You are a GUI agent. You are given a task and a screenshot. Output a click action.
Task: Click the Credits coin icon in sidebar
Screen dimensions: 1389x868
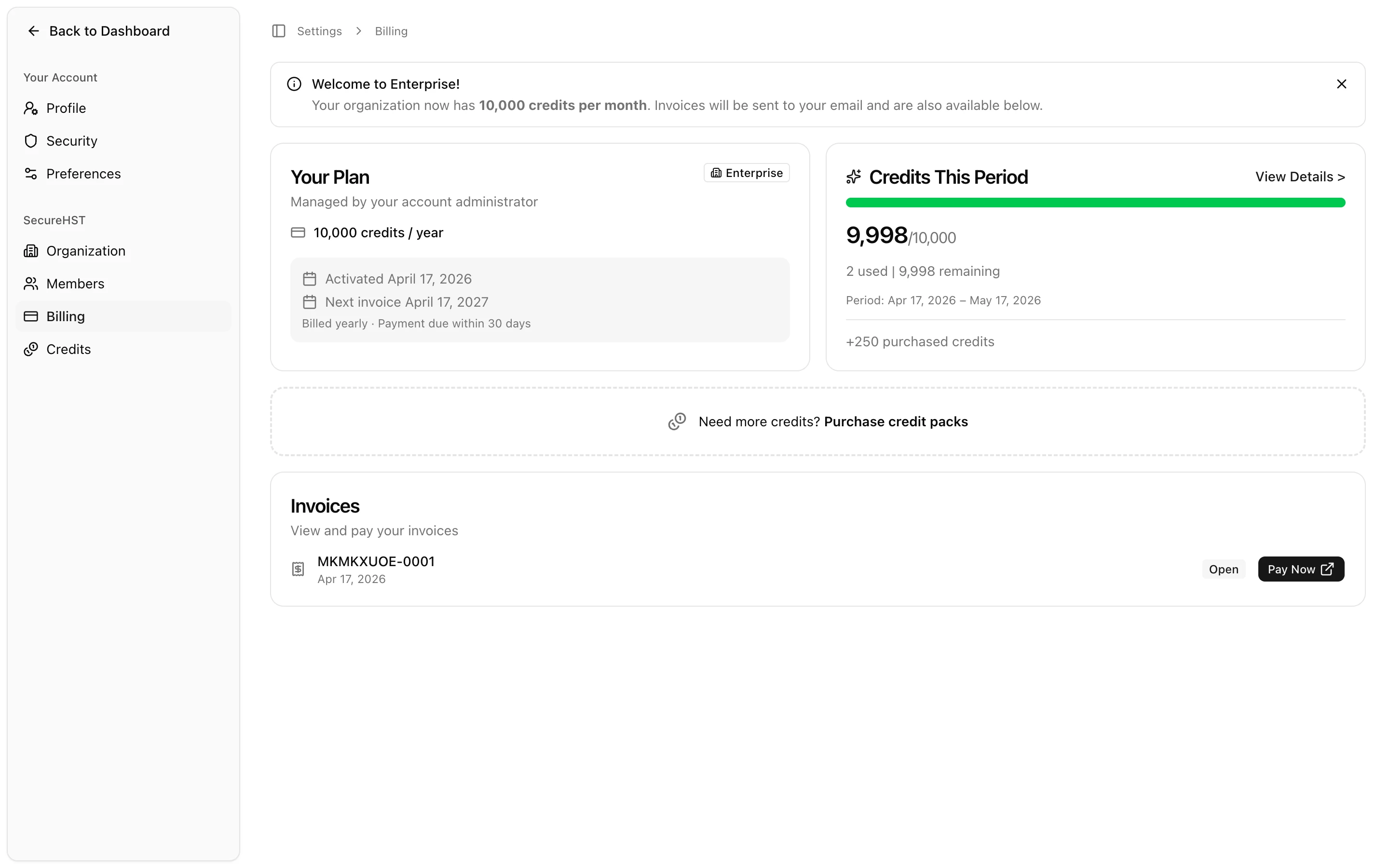[31, 350]
